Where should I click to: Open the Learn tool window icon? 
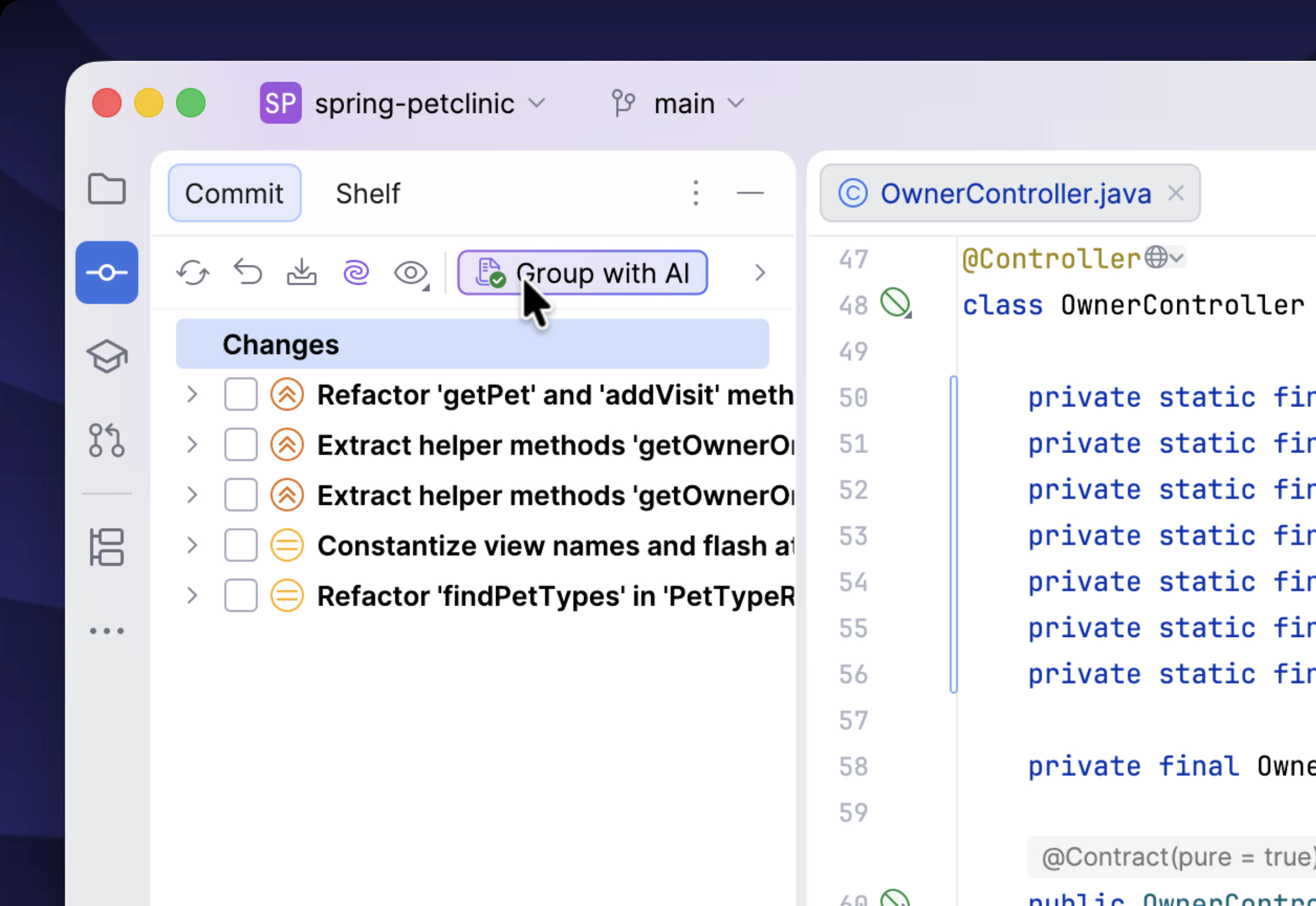(107, 356)
